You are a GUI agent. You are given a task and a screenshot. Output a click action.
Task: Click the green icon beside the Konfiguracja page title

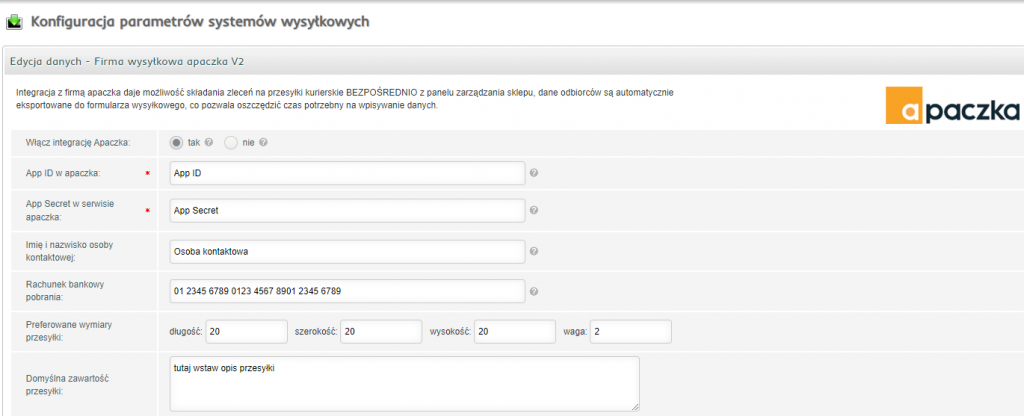click(15, 20)
